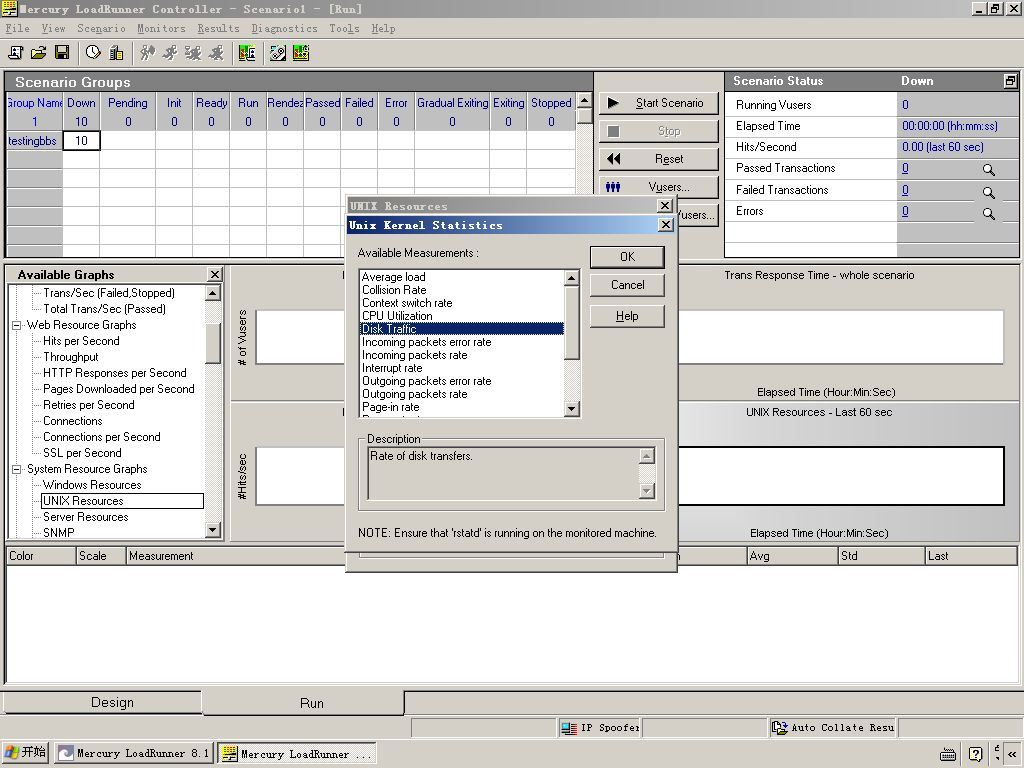Close the Unix Kernel Statistics dialog

click(665, 225)
